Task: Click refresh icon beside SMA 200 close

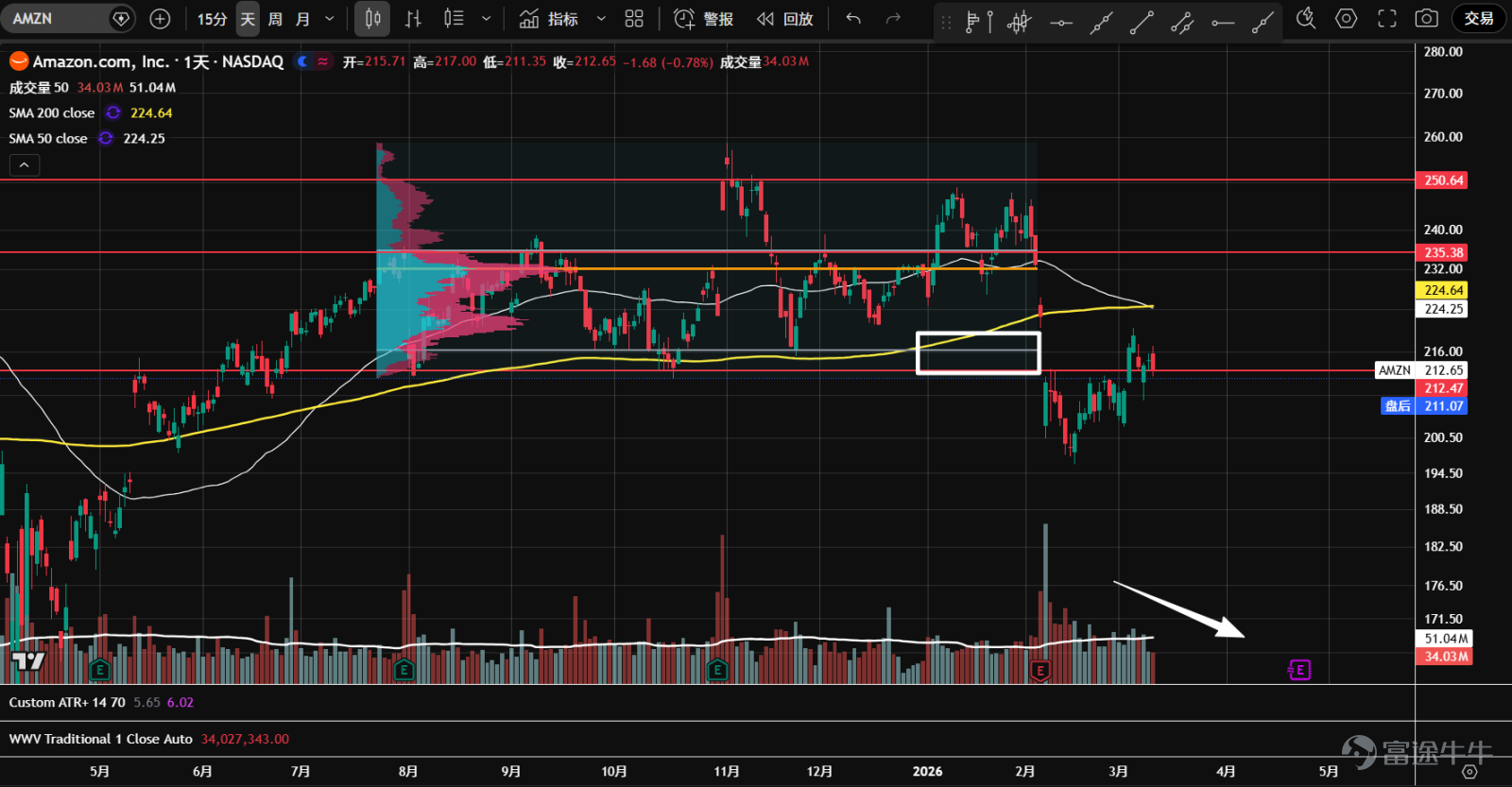Action: [x=113, y=112]
